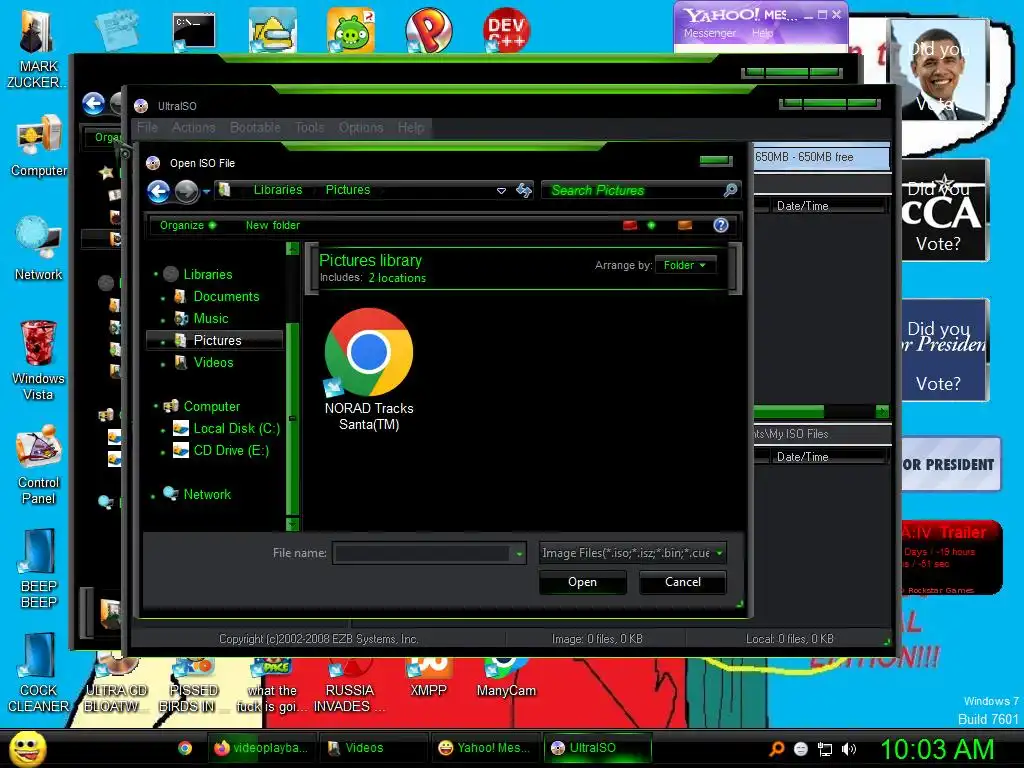Screen dimensions: 1024x768
Task: Open the Options menu in UltraISO
Action: 360,127
